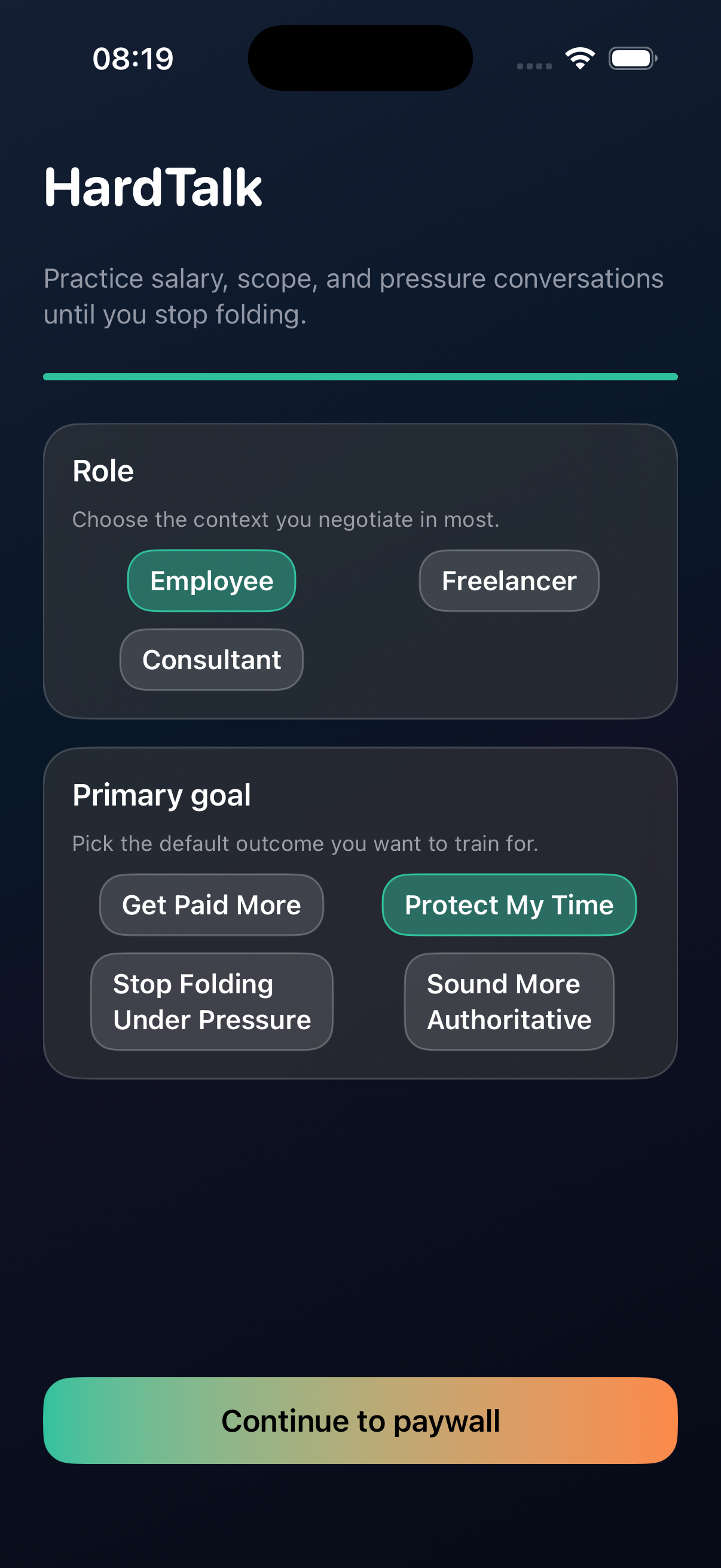Tap the Wi-Fi status icon
The width and height of the screenshot is (721, 1568).
click(580, 59)
